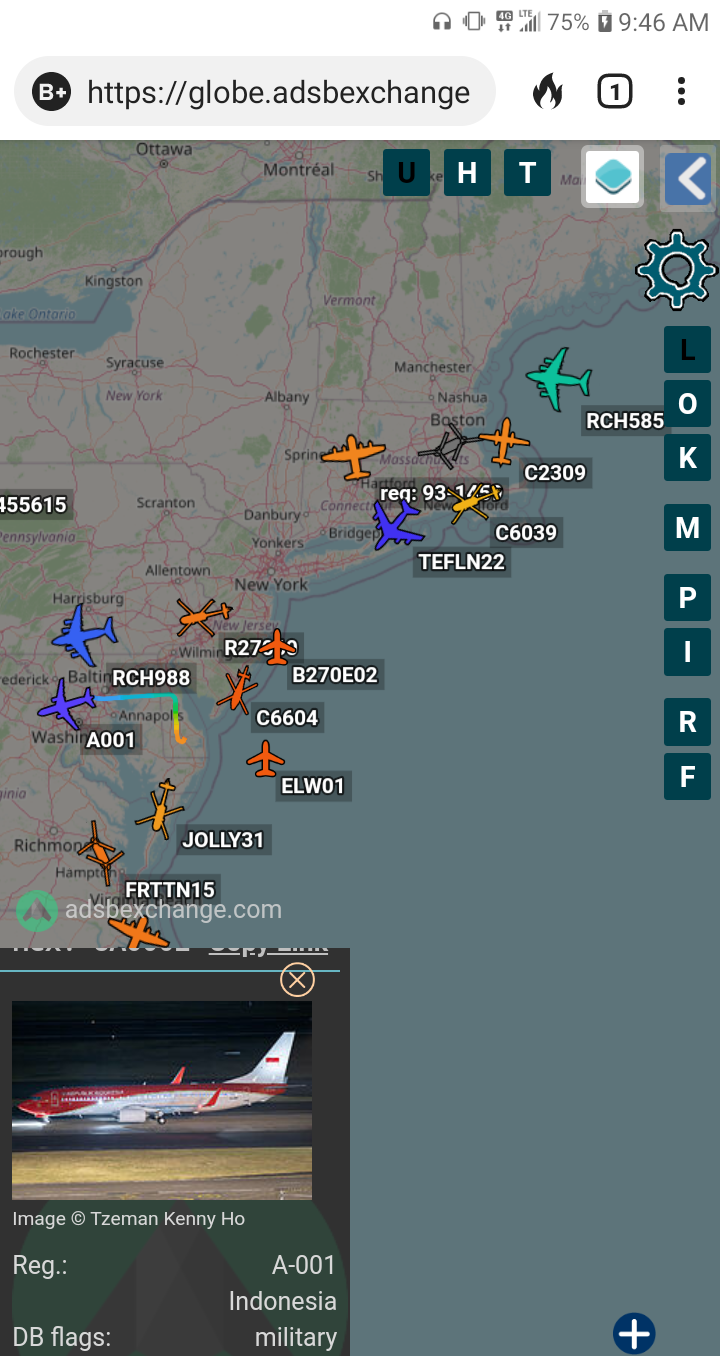Click the JOLLY31 callsign label
The height and width of the screenshot is (1356, 720).
223,840
